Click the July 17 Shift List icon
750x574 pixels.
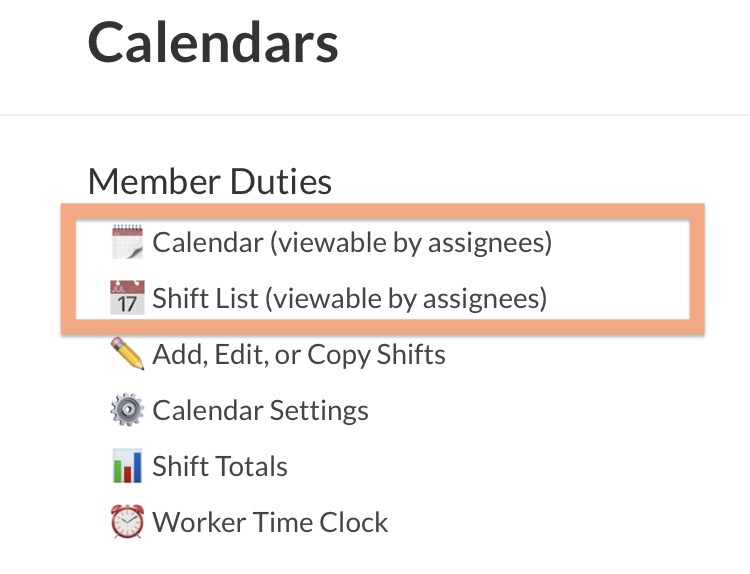pyautogui.click(x=127, y=298)
